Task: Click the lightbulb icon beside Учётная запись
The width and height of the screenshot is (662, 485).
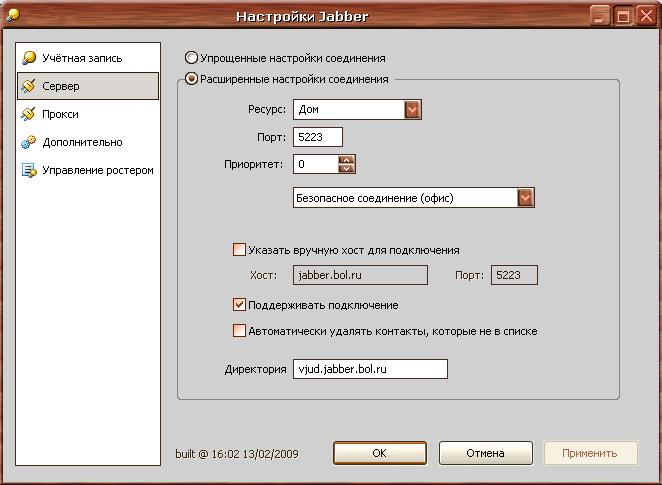Action: pyautogui.click(x=29, y=58)
